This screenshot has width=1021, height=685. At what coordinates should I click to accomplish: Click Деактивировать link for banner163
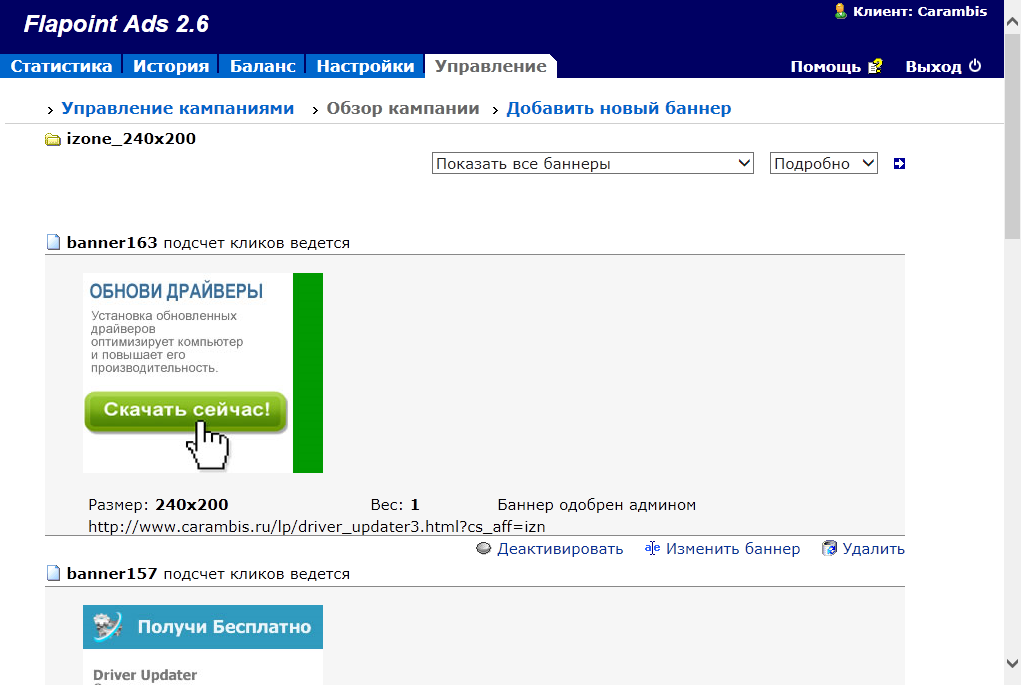pos(560,549)
